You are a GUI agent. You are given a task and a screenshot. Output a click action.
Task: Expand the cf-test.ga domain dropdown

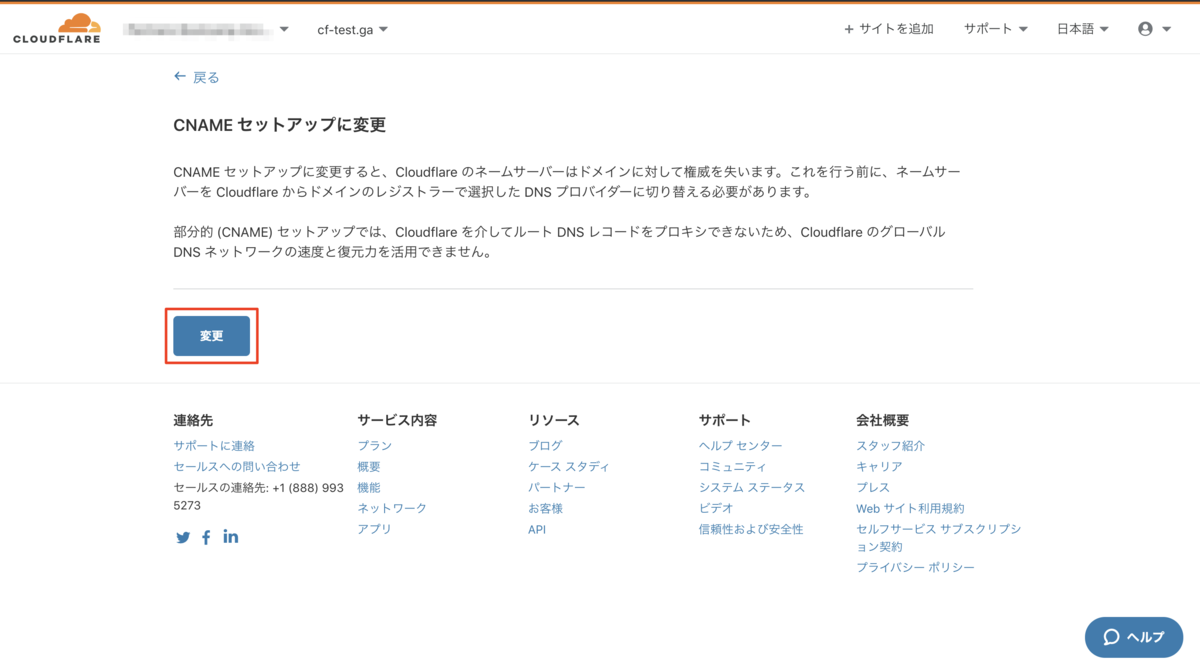click(x=353, y=29)
